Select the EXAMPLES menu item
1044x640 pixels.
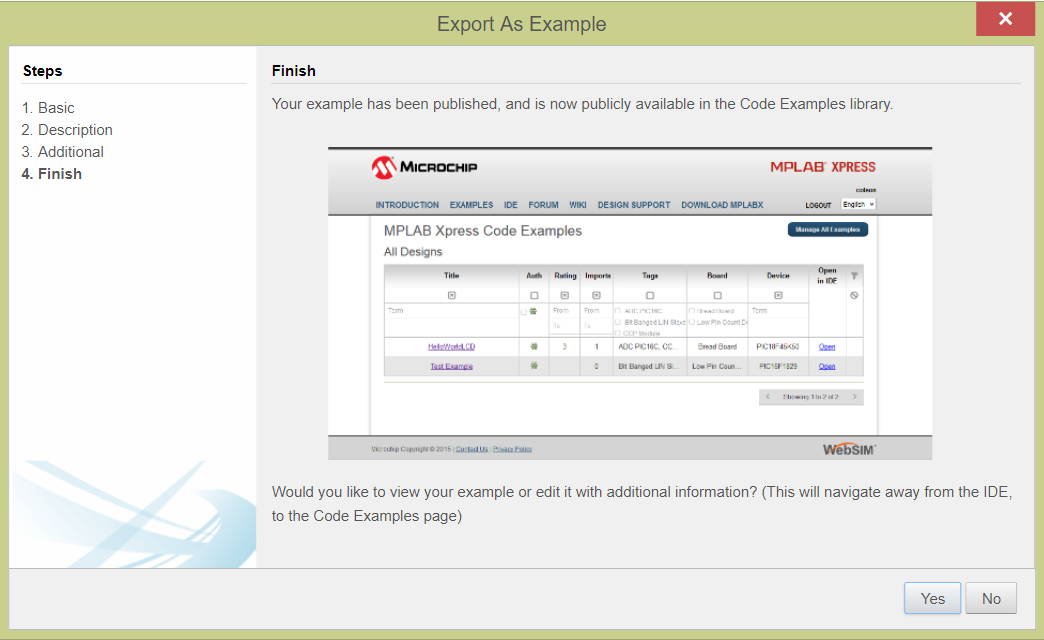pyautogui.click(x=471, y=205)
